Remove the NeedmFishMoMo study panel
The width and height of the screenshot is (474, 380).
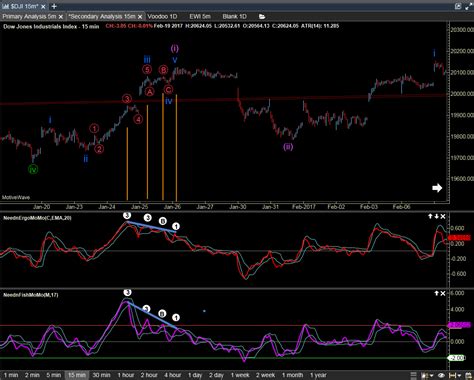point(443,293)
